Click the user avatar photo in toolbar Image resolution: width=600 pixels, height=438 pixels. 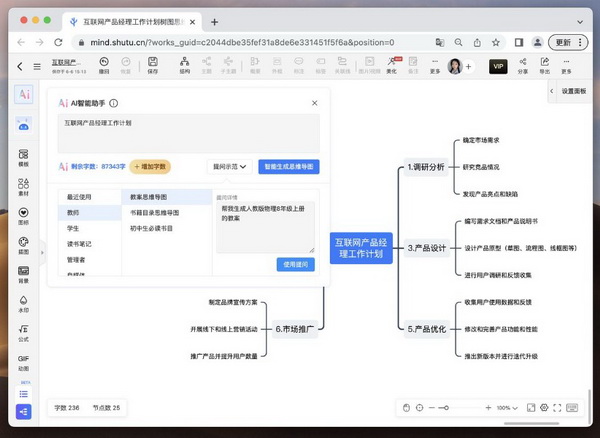click(x=454, y=66)
